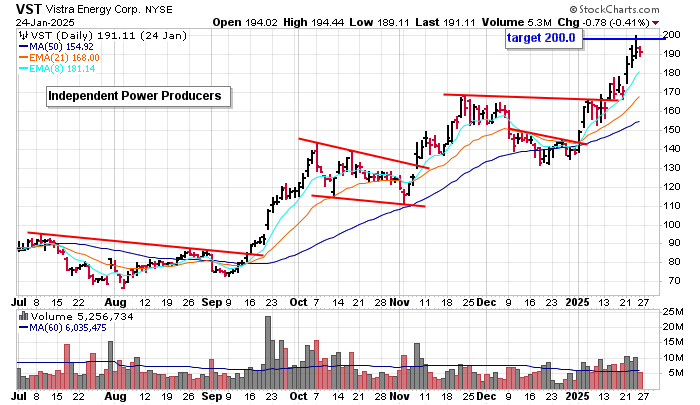Click the cyan EMA(8) line marker
The height and width of the screenshot is (405, 700).
24,69
